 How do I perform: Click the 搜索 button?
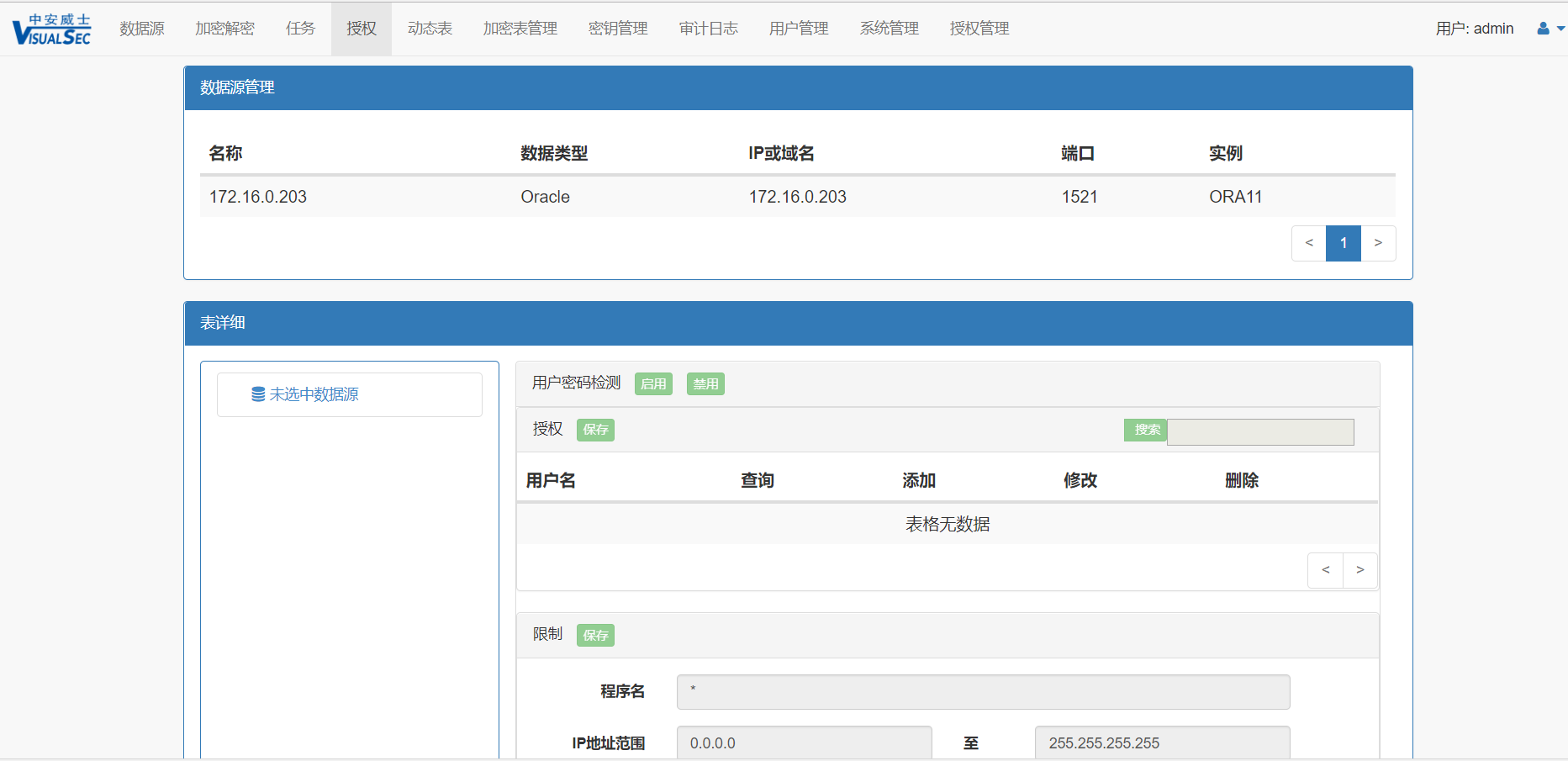[x=1147, y=430]
